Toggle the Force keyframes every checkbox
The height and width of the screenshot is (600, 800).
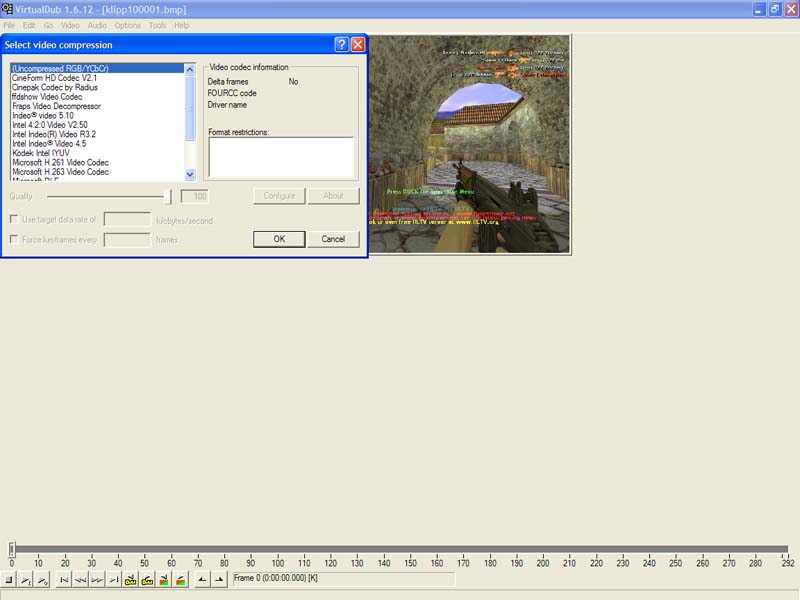point(14,239)
